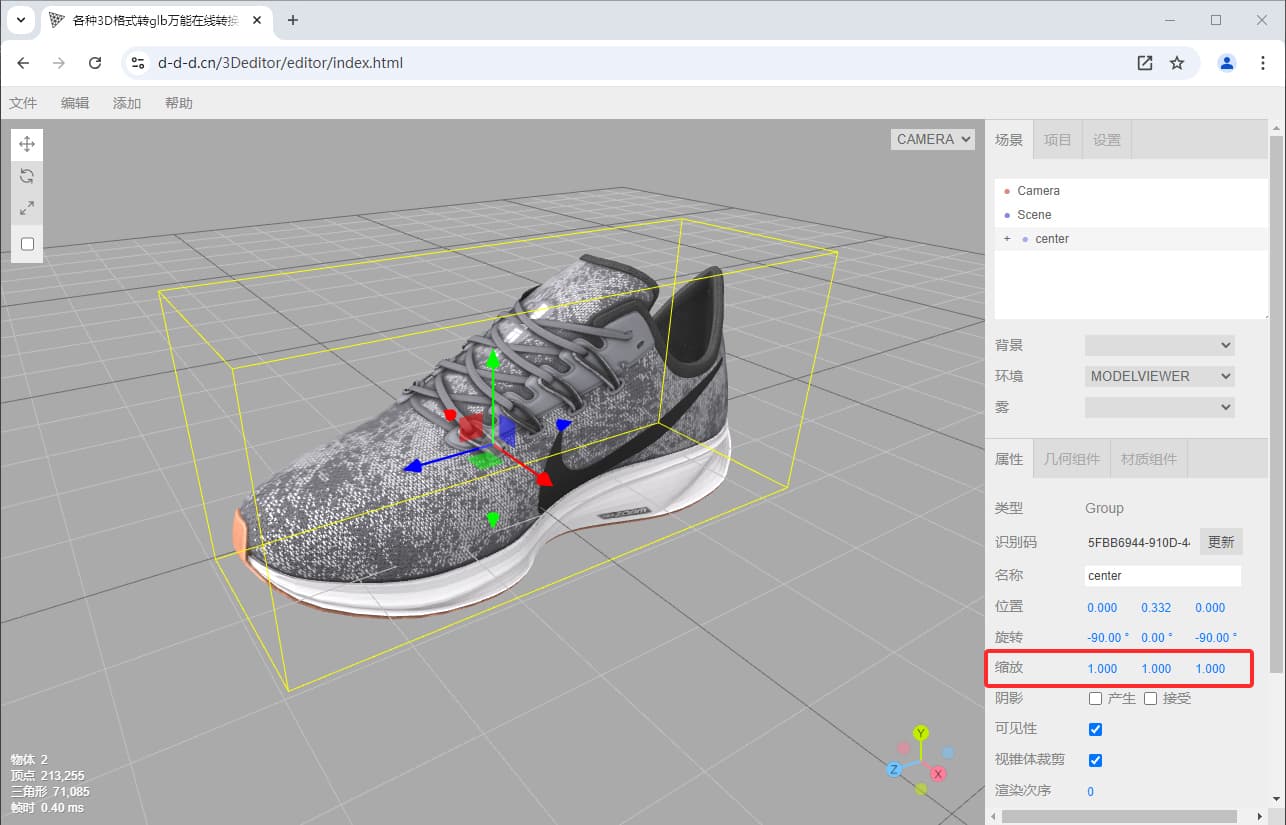Click the green Y-axis gizmo arrow

(491, 360)
